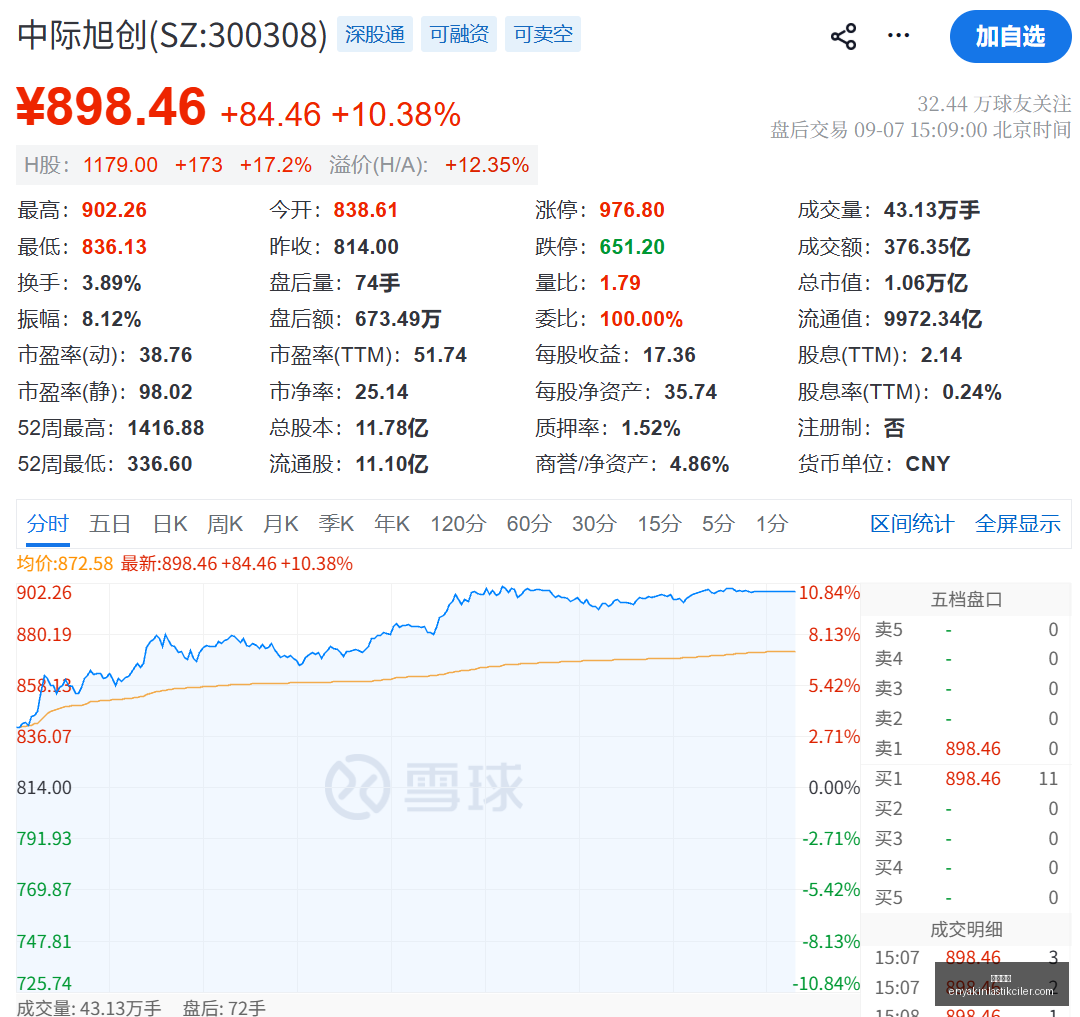Click the current price ¥898.46
This screenshot has width=1080, height=1017.
coord(111,107)
